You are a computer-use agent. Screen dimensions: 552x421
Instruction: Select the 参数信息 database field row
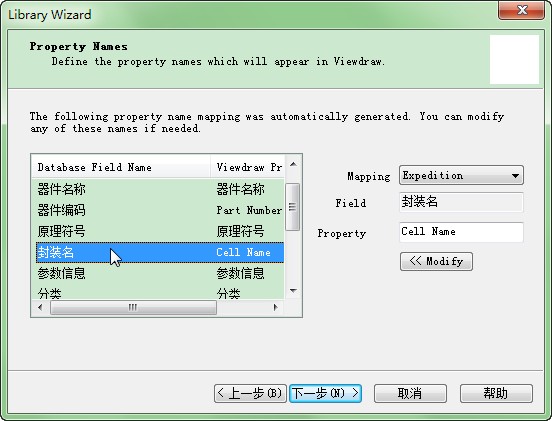(x=160, y=273)
